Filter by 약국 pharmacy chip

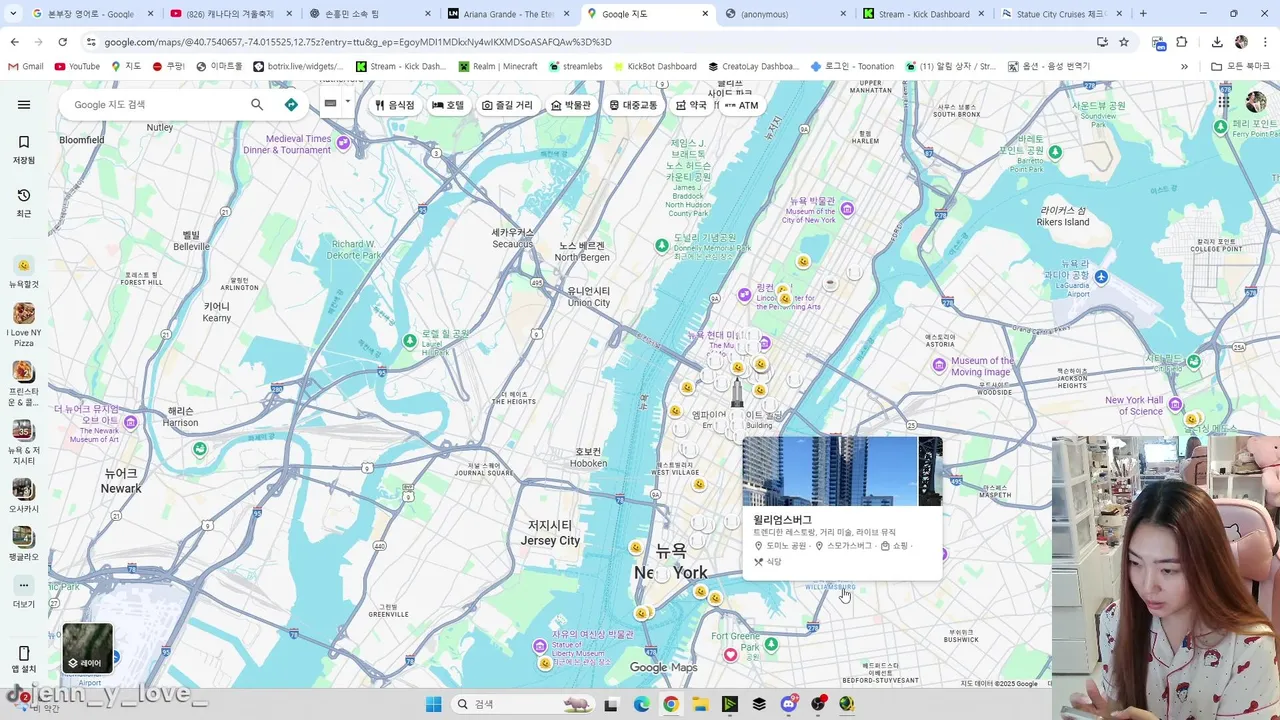pos(691,105)
